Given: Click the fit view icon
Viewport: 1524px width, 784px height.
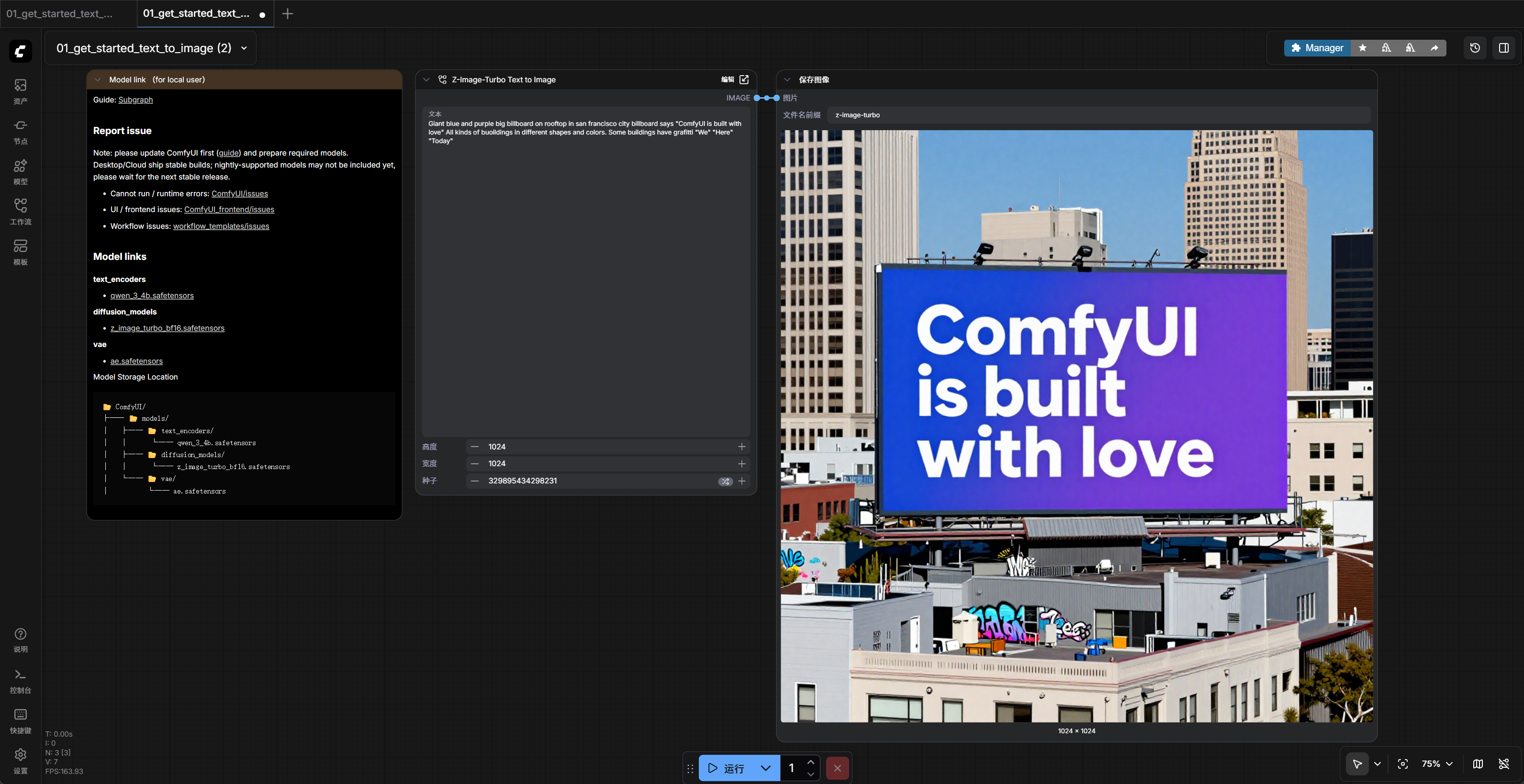Looking at the screenshot, I should 1402,764.
